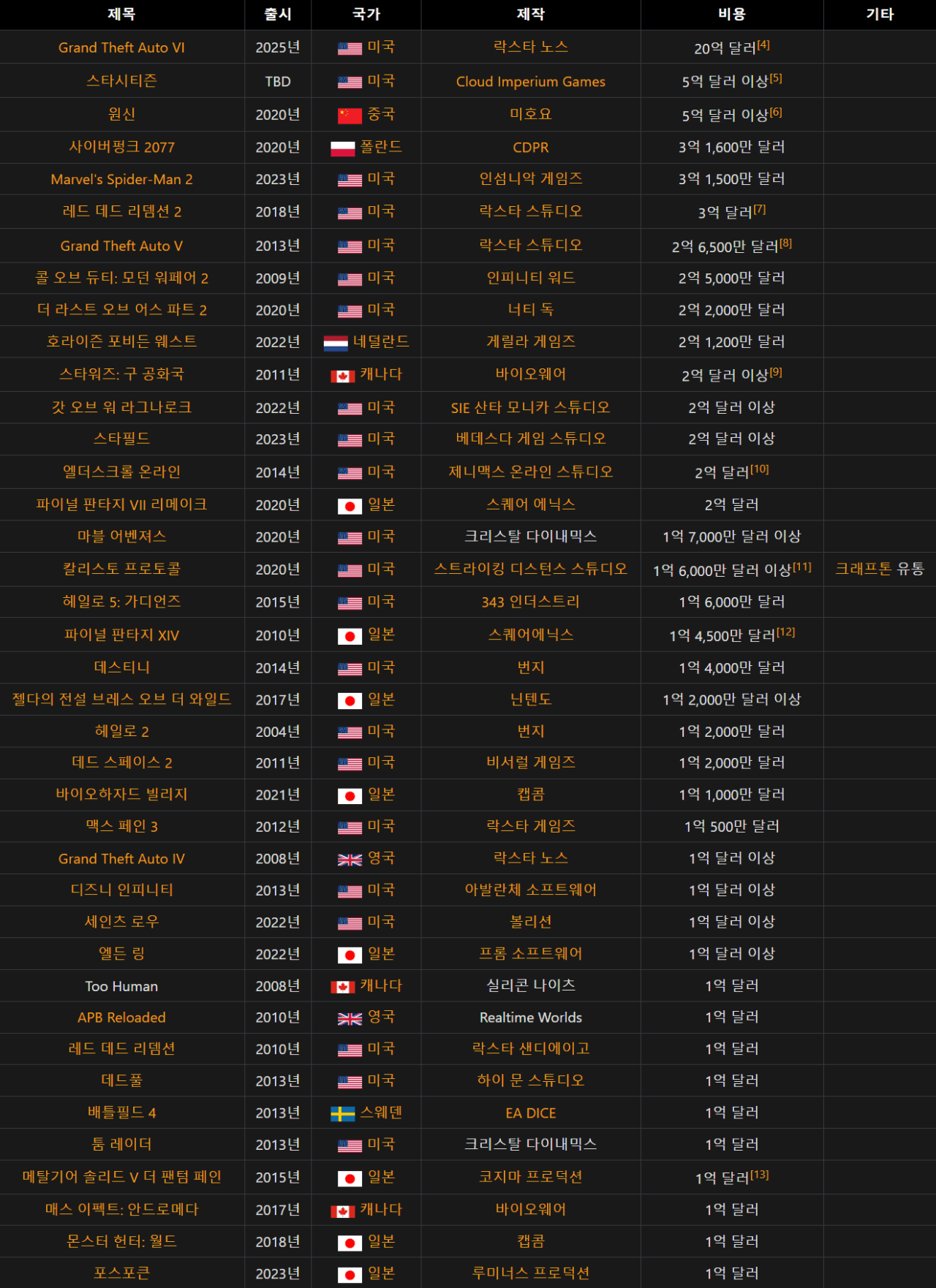Viewport: 936px width, 1288px height.
Task: Open the 제니맥스 온라인 스튜디오 link
Action: click(531, 471)
